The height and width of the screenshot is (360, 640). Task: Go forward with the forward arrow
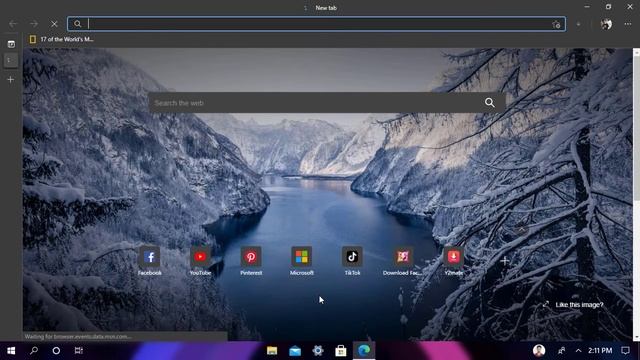(x=34, y=24)
